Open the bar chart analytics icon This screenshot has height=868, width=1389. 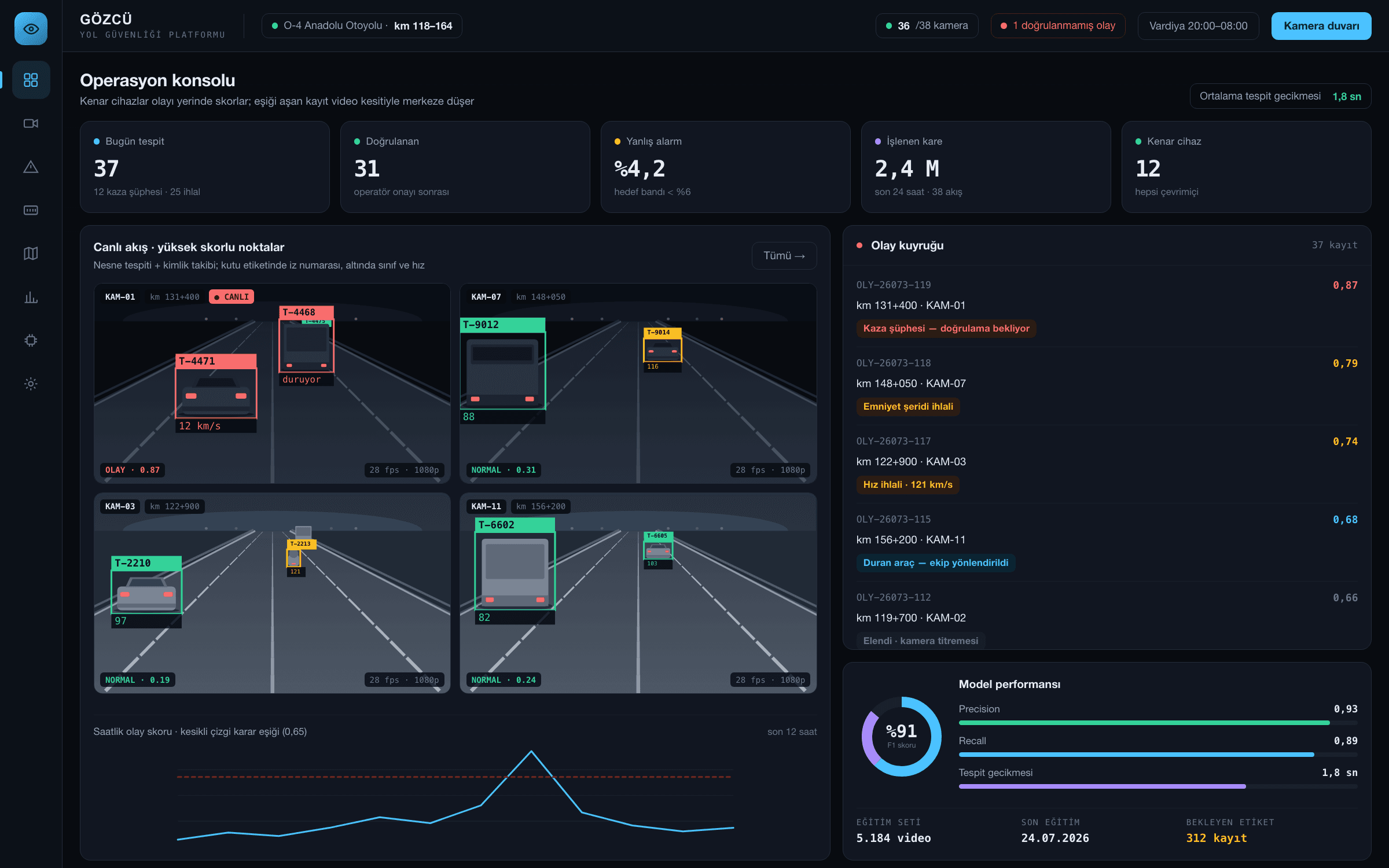31,297
